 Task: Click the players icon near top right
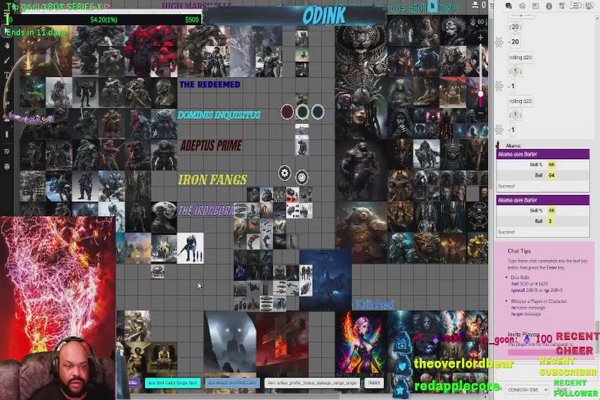[476, 5]
